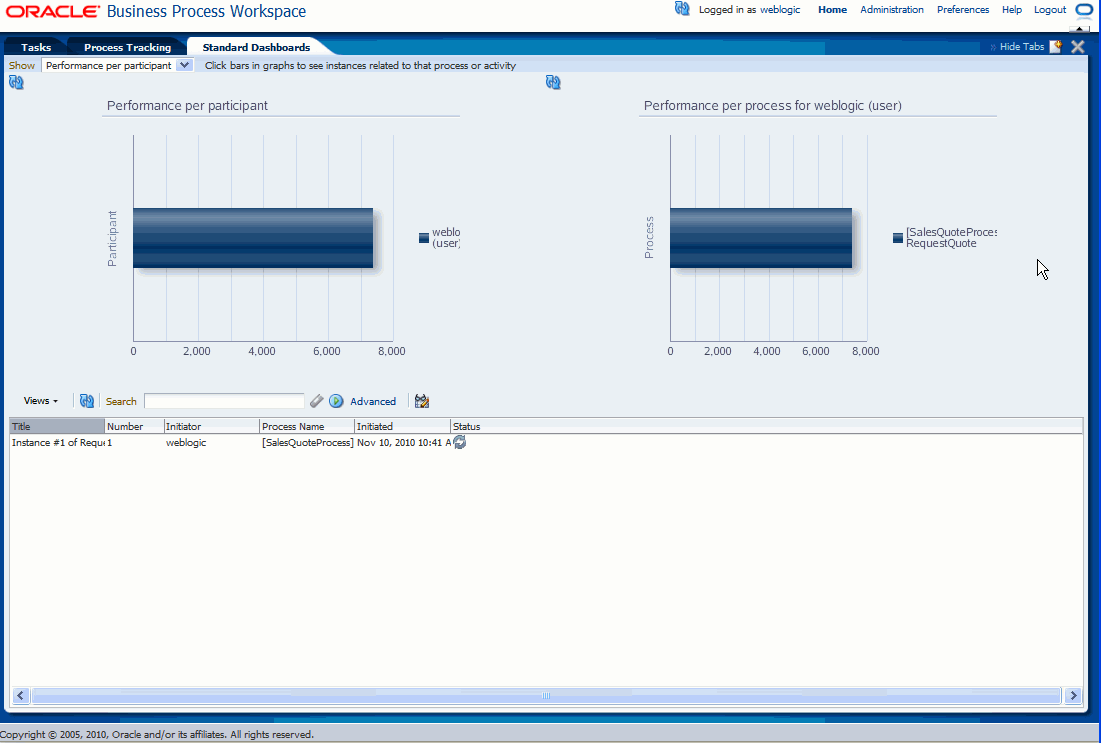The height and width of the screenshot is (743, 1101).
Task: Open the Views menu
Action: 41,401
